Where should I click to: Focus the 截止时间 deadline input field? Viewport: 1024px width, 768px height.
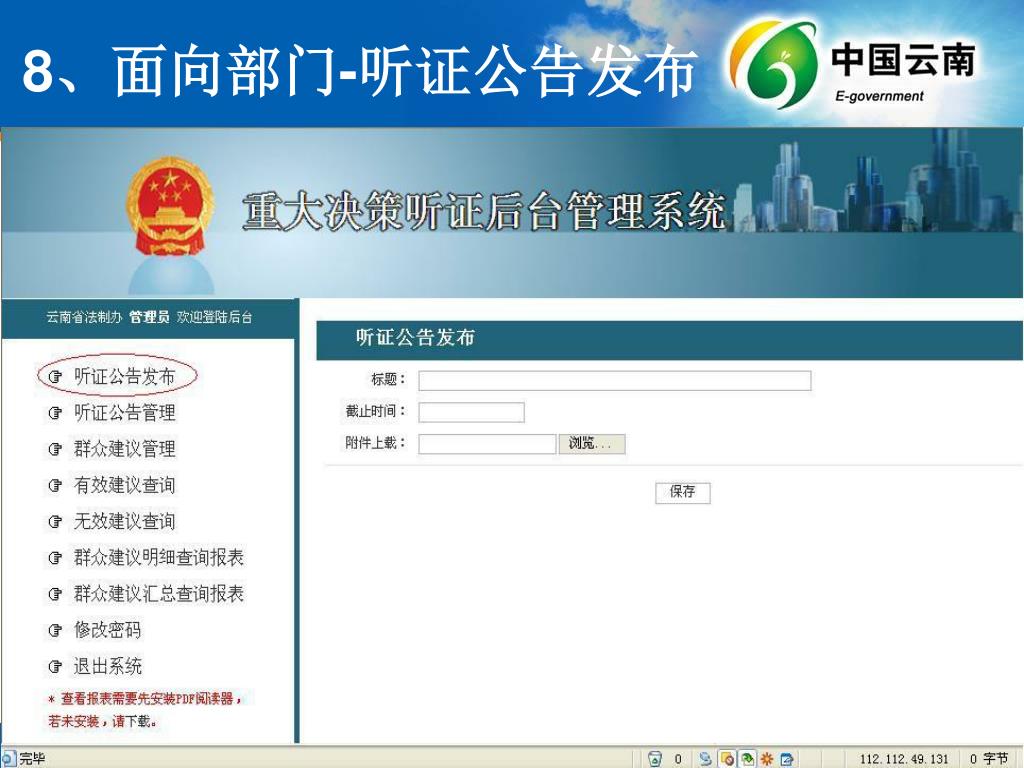tap(472, 412)
